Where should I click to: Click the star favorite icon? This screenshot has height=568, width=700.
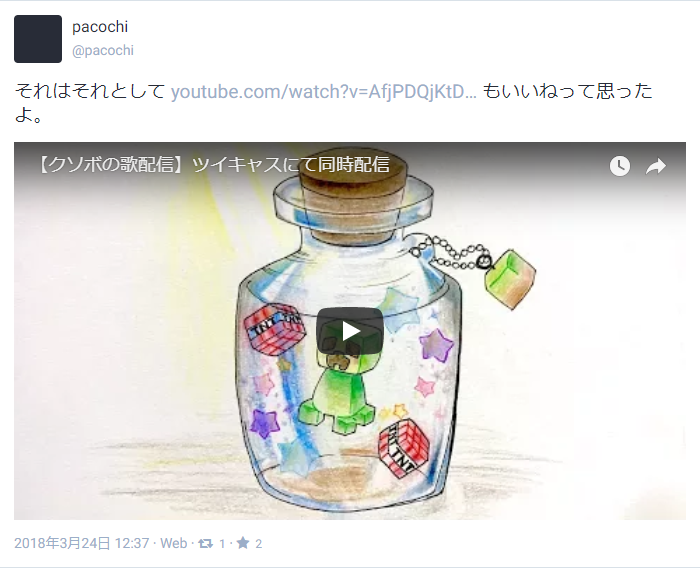click(243, 543)
